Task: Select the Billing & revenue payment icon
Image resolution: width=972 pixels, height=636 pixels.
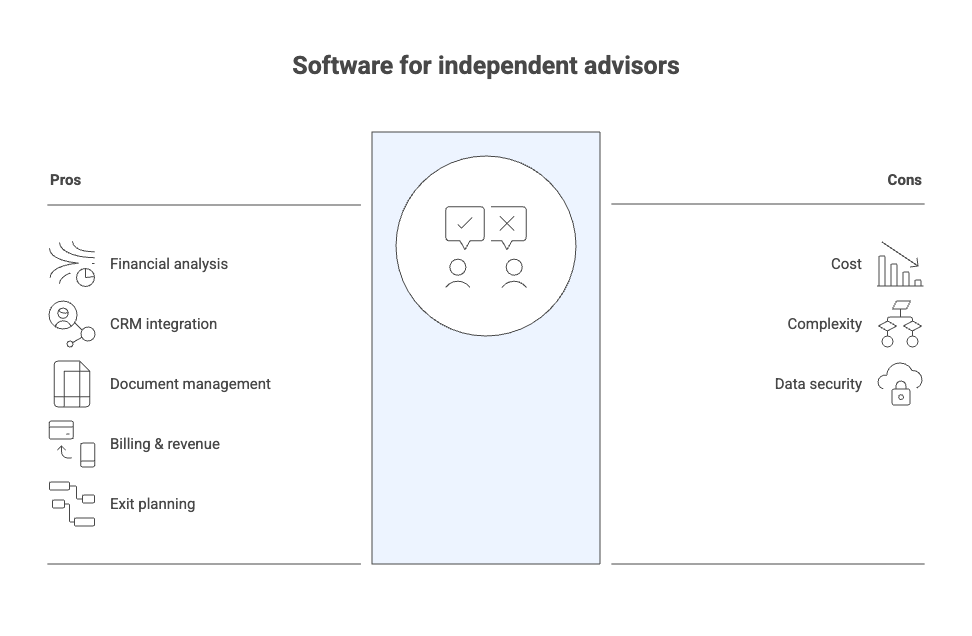Action: click(x=71, y=444)
